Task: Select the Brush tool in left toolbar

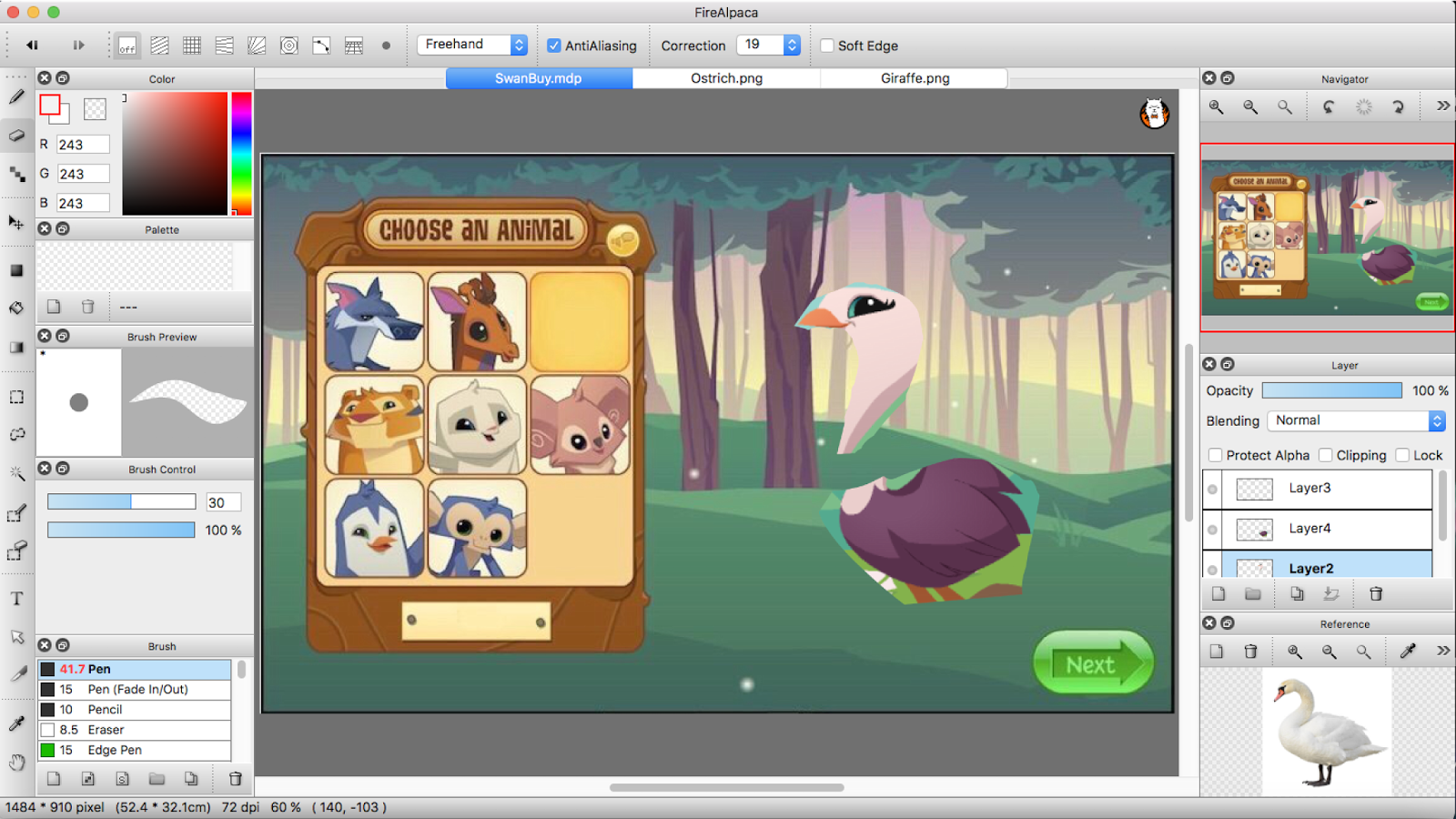Action: point(16,96)
